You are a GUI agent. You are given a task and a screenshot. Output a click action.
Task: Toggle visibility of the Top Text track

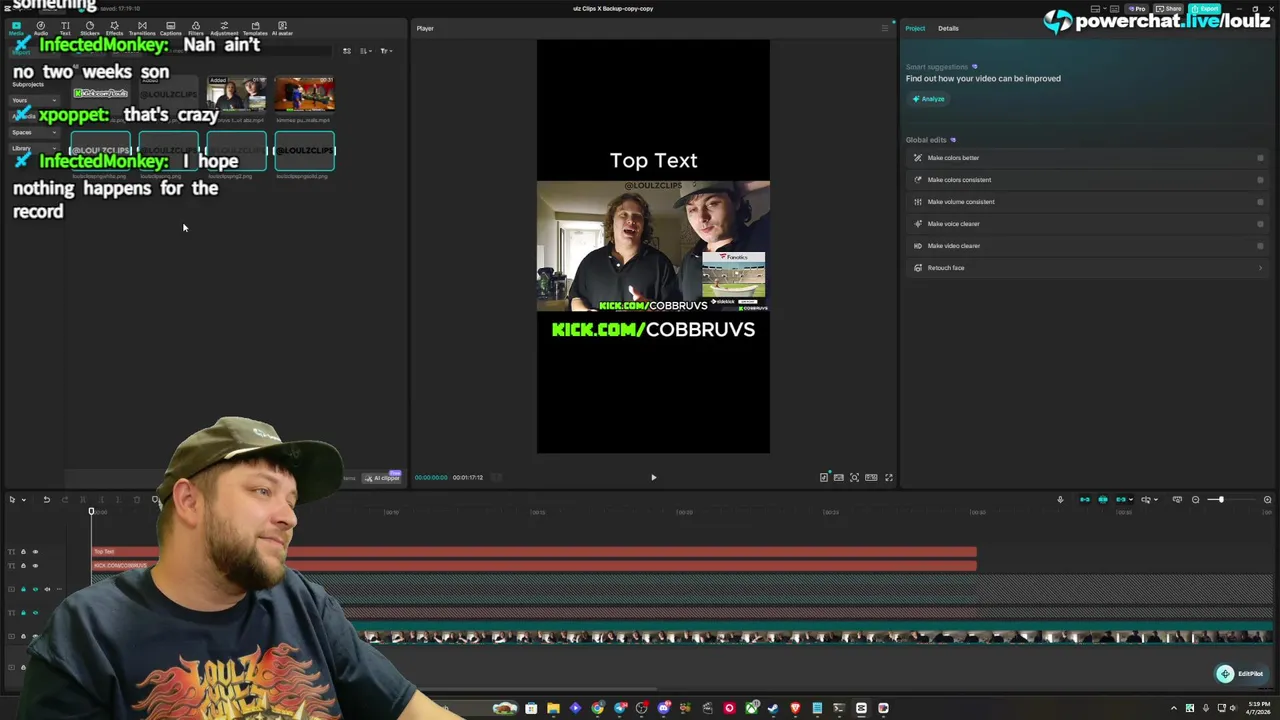click(35, 552)
